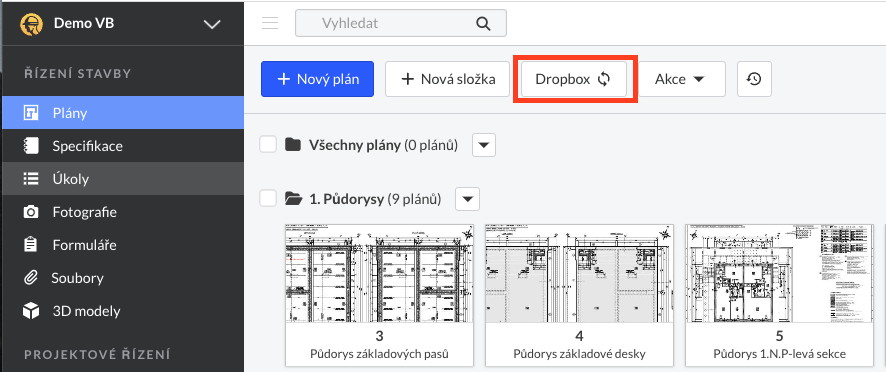Click the hamburger menu icon beside search
The height and width of the screenshot is (372, 886).
pyautogui.click(x=270, y=23)
